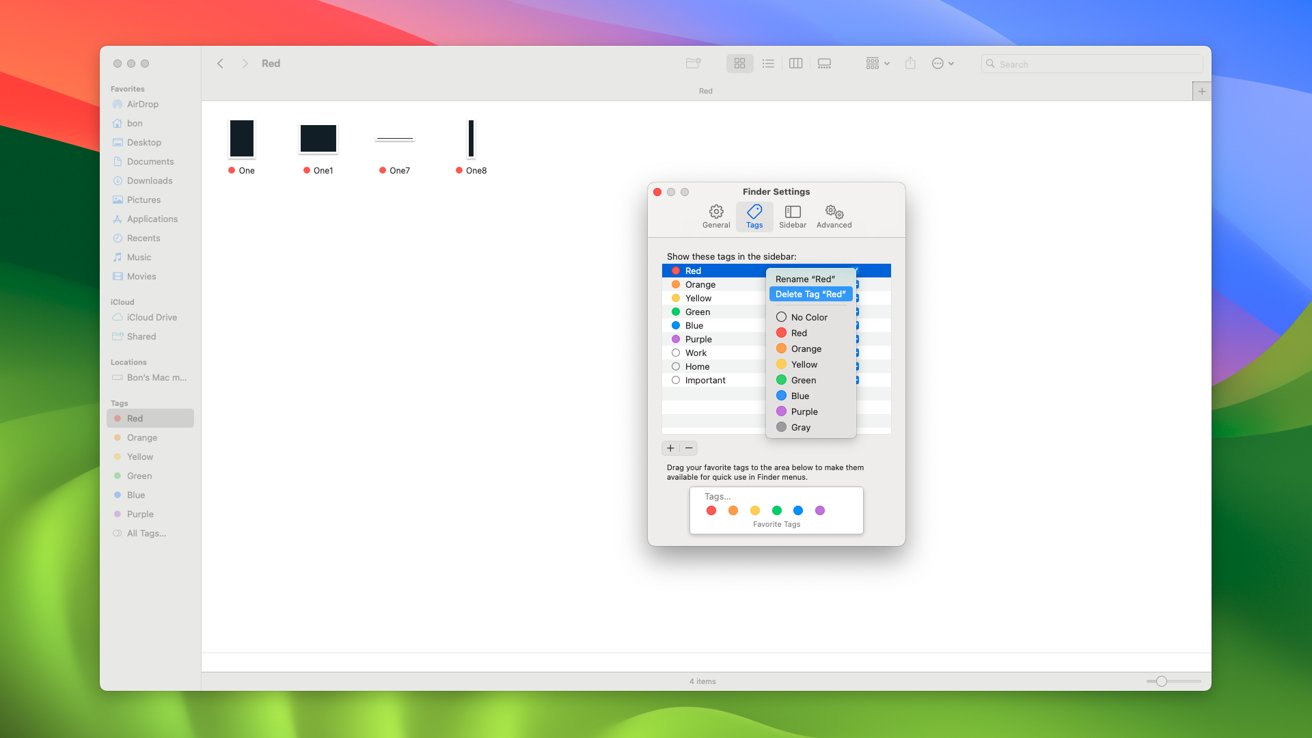Image resolution: width=1312 pixels, height=738 pixels.
Task: Add a new tag with the plus button
Action: [671, 449]
